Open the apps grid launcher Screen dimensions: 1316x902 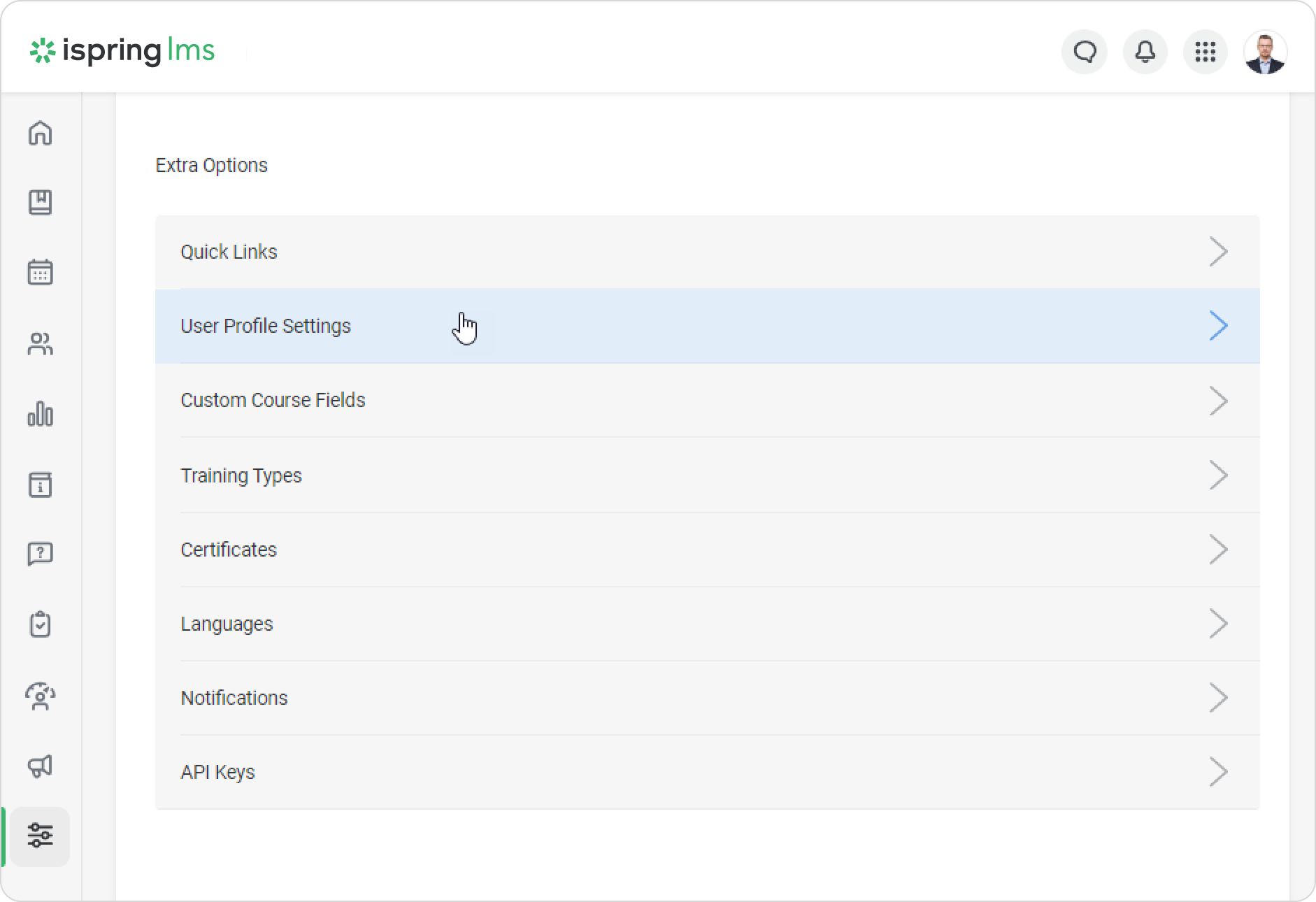tap(1205, 52)
